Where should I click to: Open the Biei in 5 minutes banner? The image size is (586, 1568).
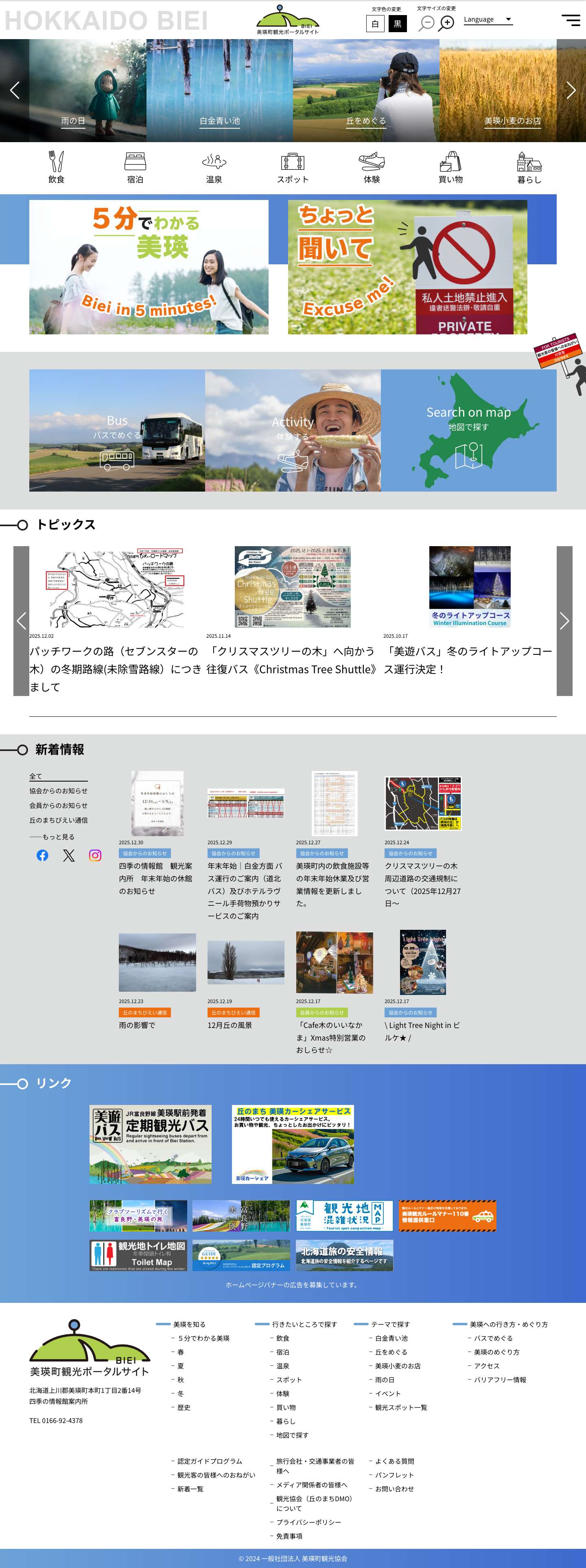[x=149, y=267]
